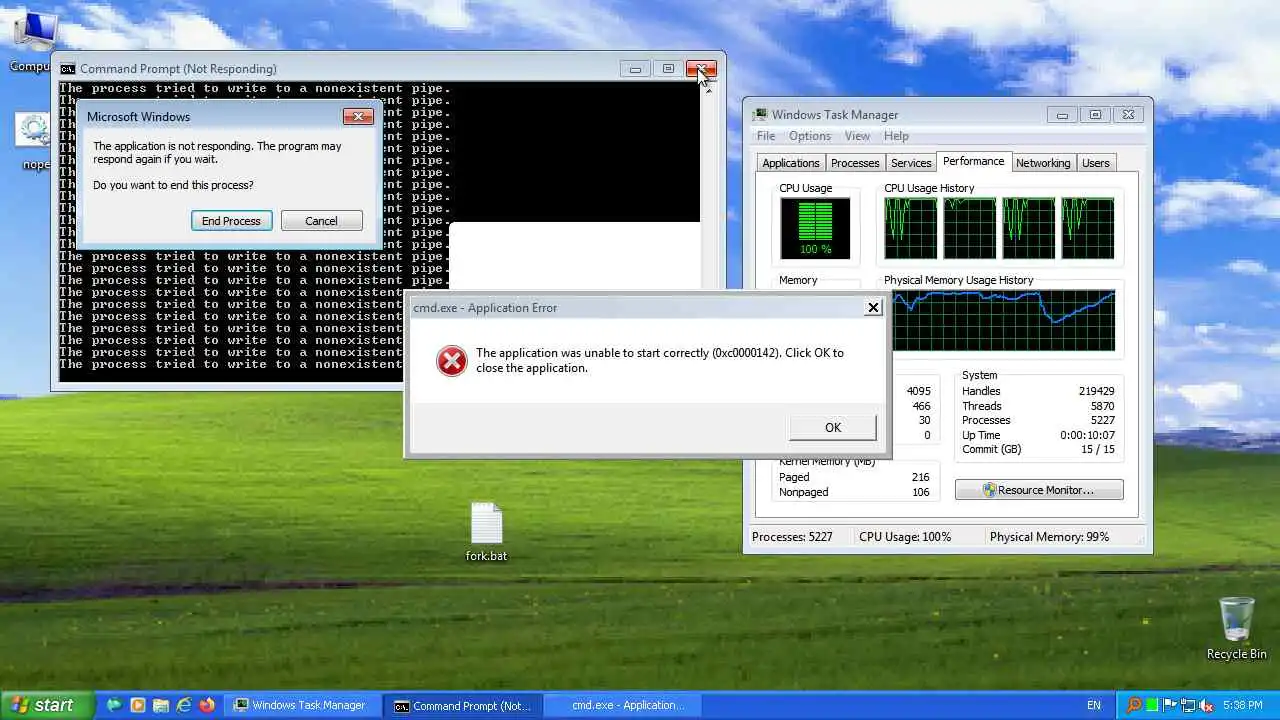This screenshot has height=720, width=1280.
Task: Click the Nonpaged kernel memory value 106
Action: tap(920, 492)
